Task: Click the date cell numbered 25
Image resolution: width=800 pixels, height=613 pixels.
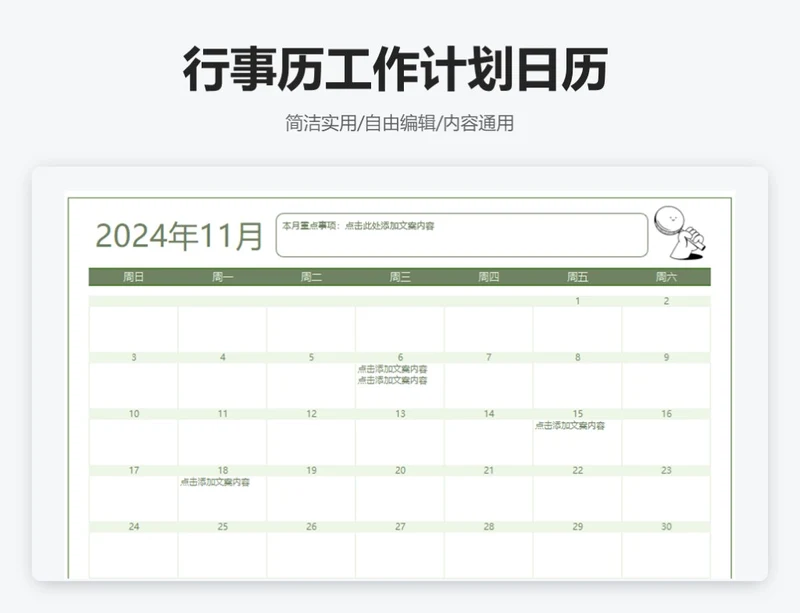Action: [222, 527]
